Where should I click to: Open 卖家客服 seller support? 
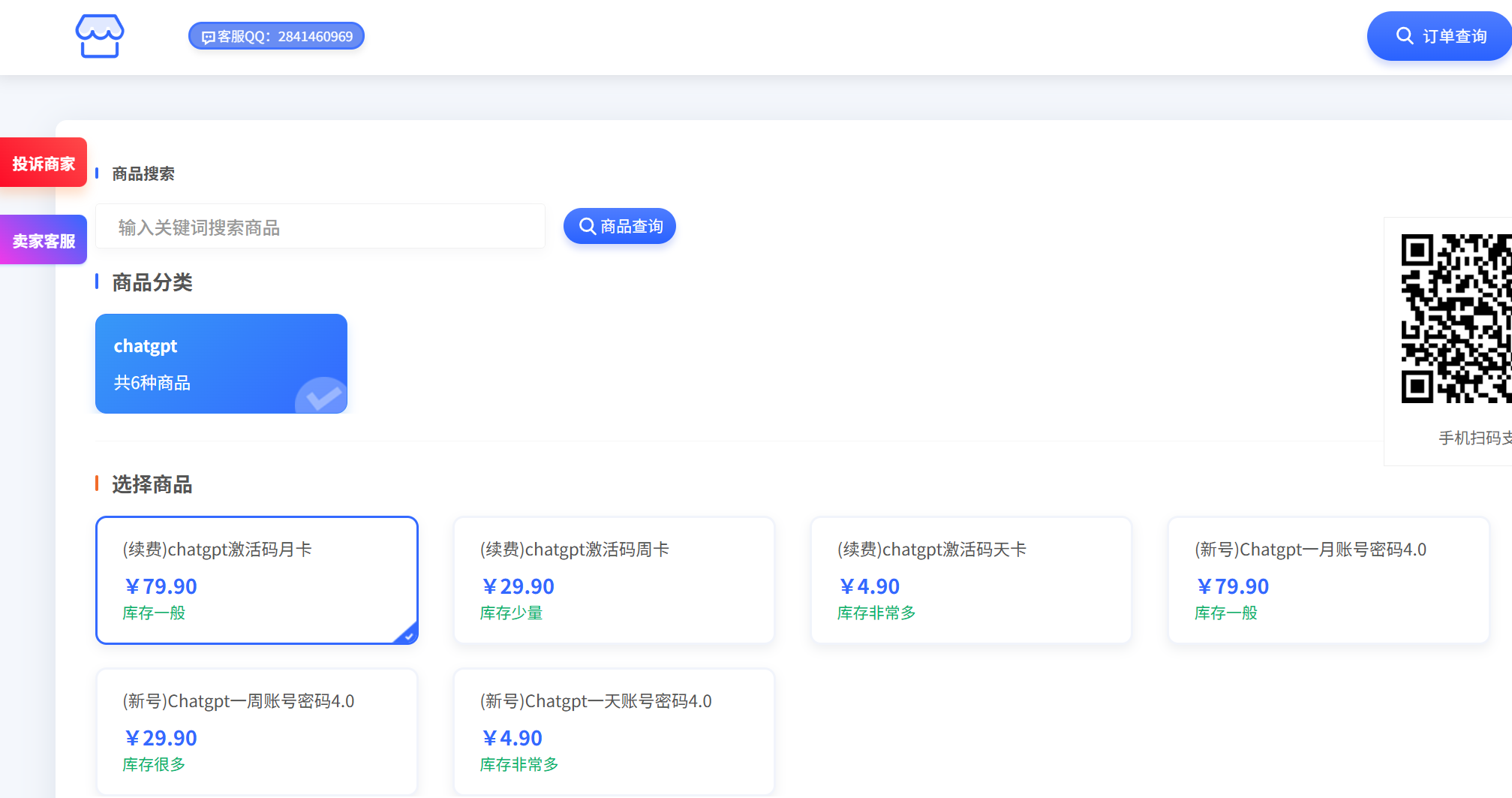(44, 240)
